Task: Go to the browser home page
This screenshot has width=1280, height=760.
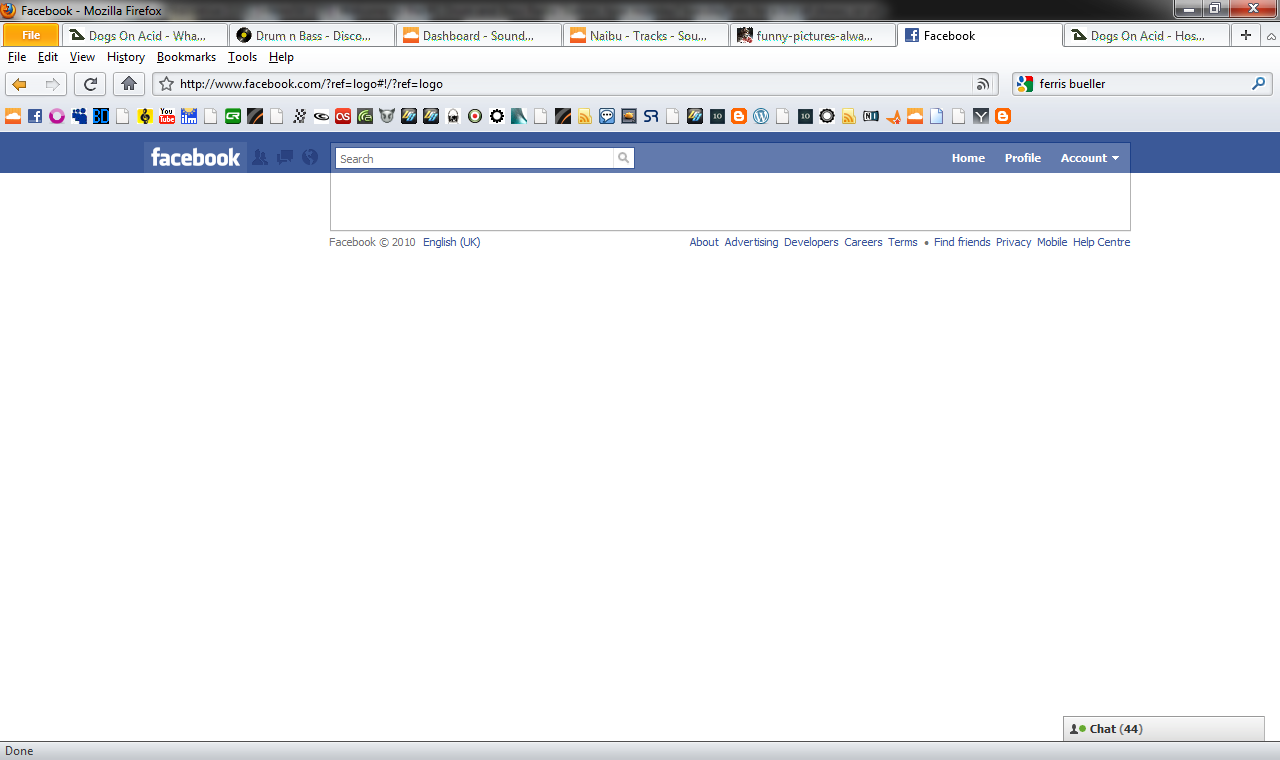Action: click(x=128, y=84)
